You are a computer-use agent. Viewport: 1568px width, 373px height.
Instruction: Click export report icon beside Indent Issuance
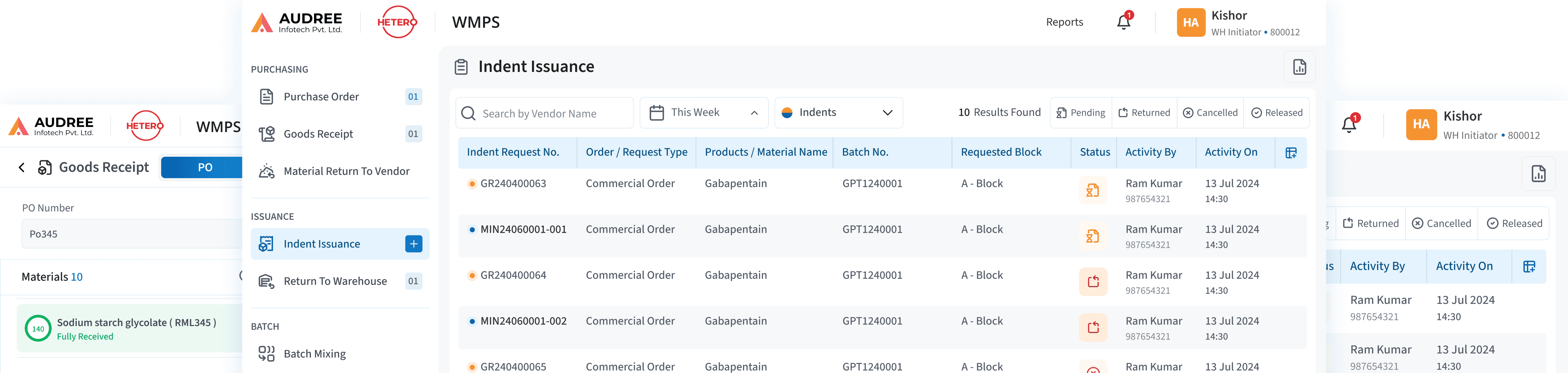(1299, 67)
